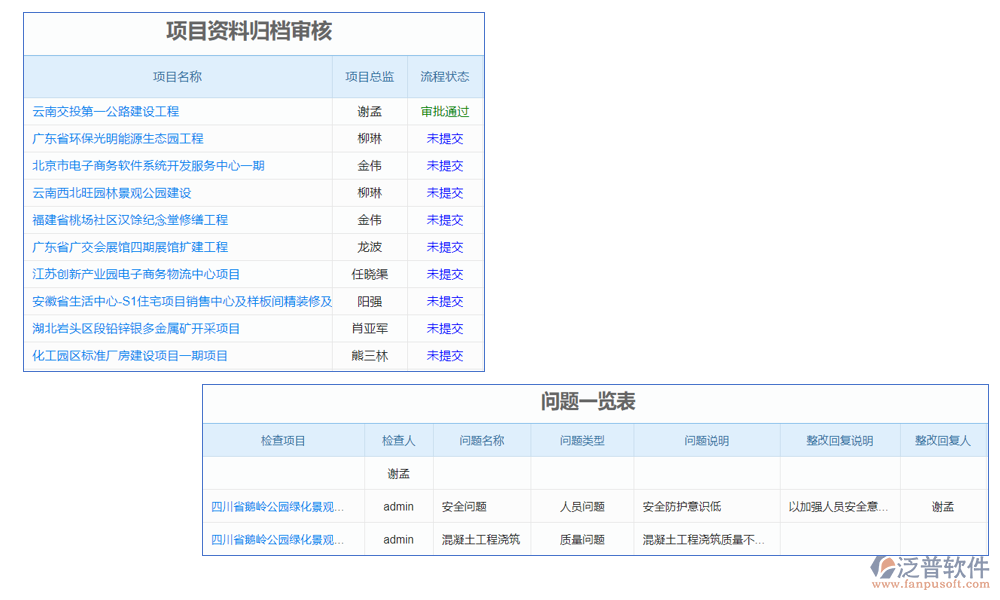This screenshot has height=600, width=1000.
Task: Select the 北京市电子商务软件系统开发服务中心一期 project
Action: tap(145, 165)
